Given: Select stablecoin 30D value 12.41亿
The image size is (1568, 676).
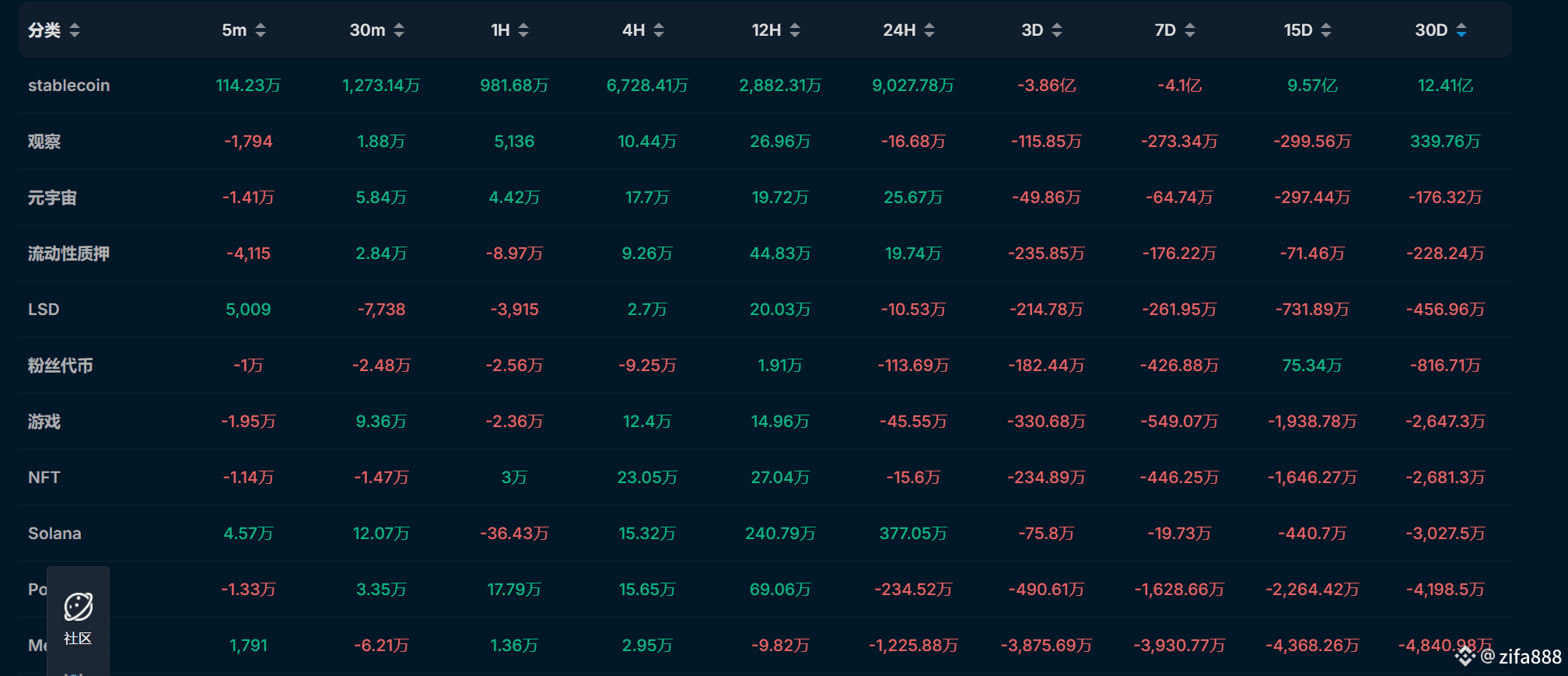Looking at the screenshot, I should (x=1445, y=86).
